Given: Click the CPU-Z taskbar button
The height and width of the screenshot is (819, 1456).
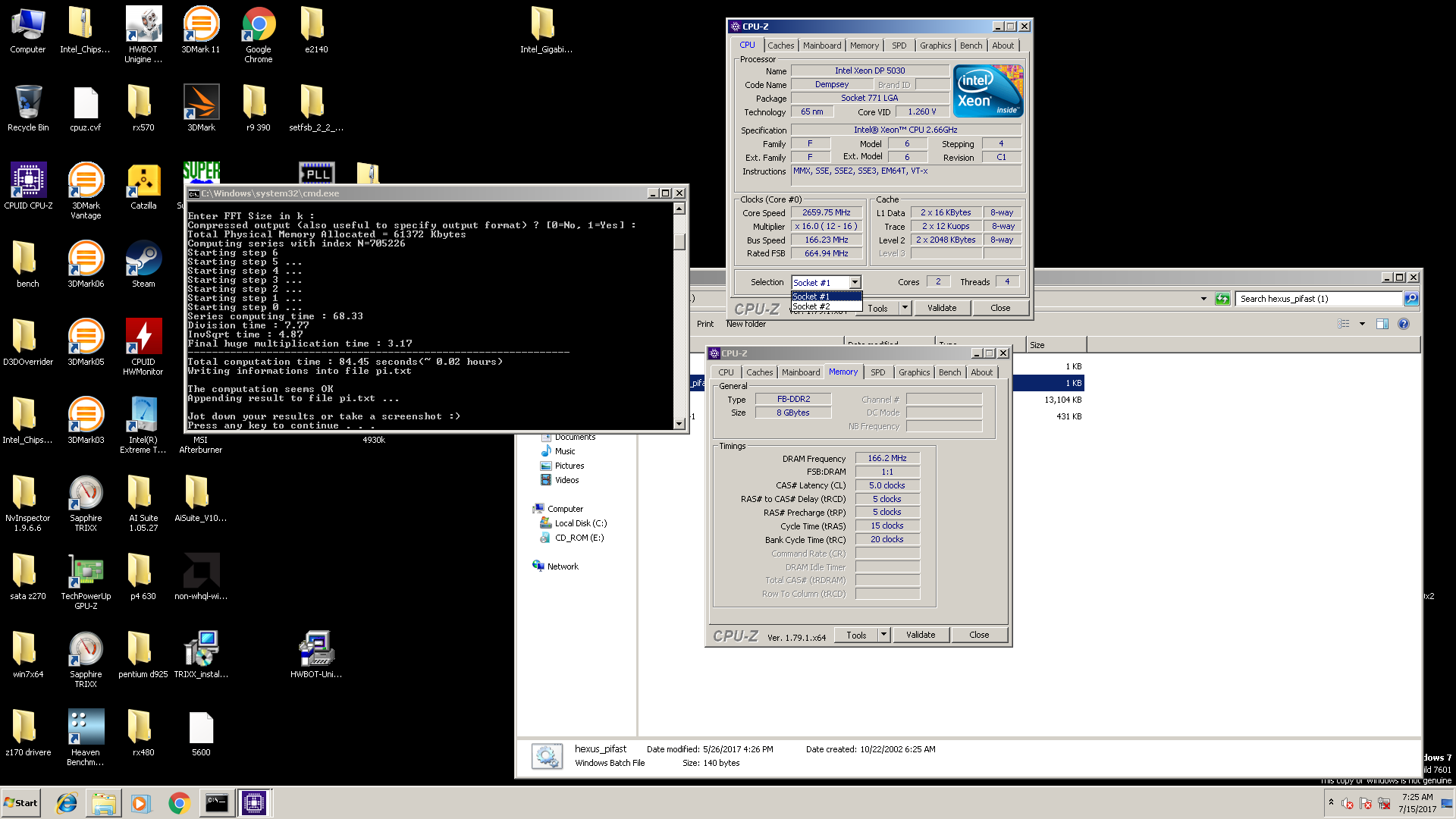Looking at the screenshot, I should click(254, 803).
